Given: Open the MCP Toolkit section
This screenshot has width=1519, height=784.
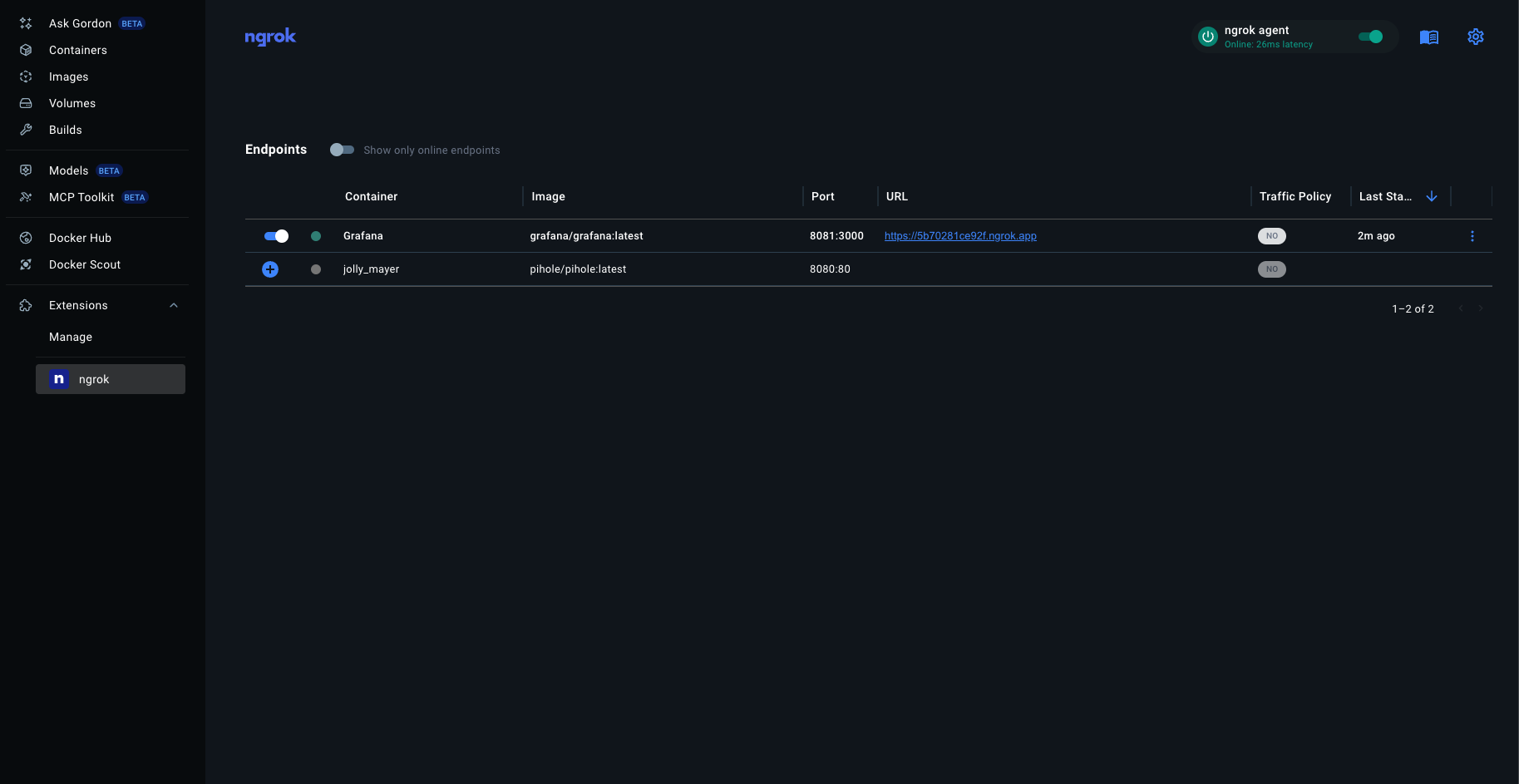Looking at the screenshot, I should tap(81, 197).
